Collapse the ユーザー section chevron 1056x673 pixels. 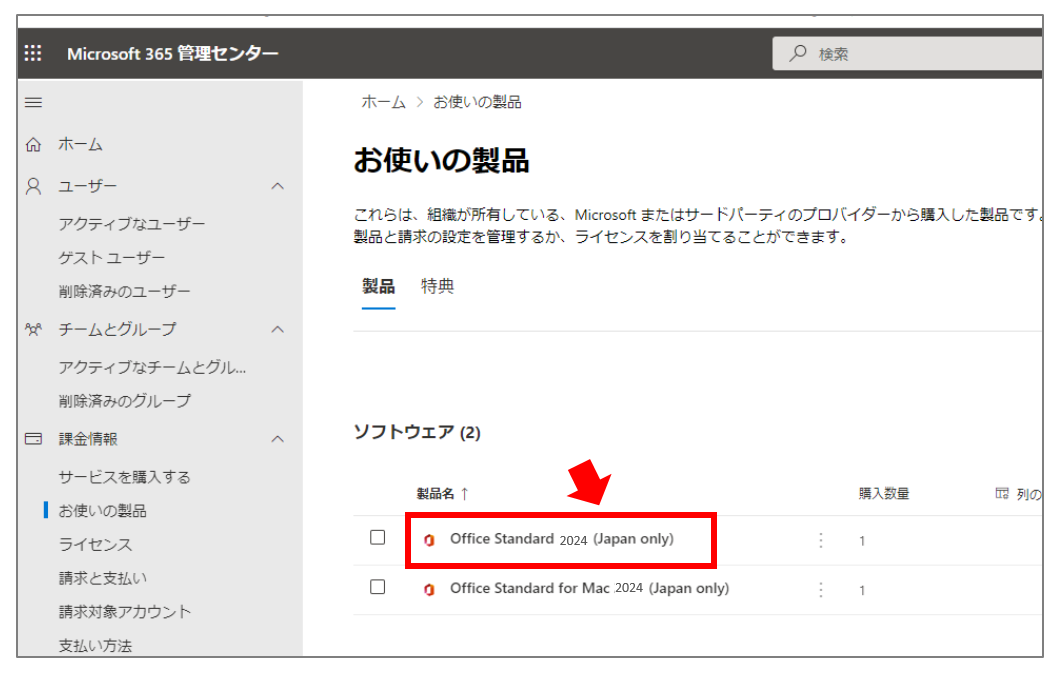click(277, 187)
